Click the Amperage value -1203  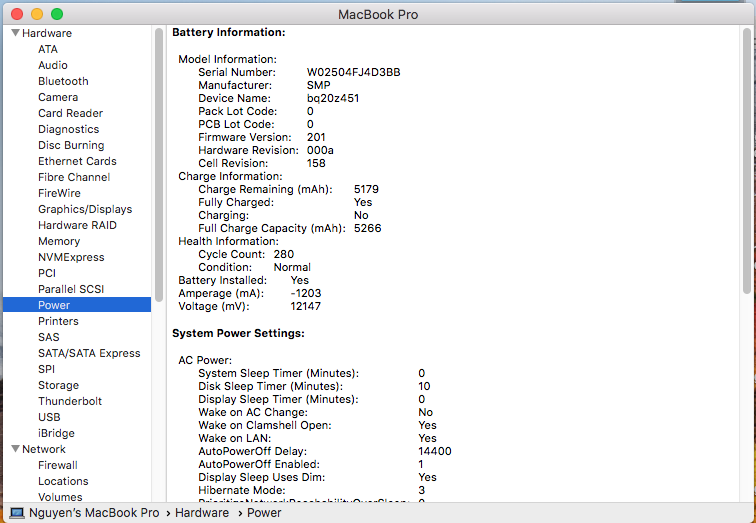pos(306,293)
